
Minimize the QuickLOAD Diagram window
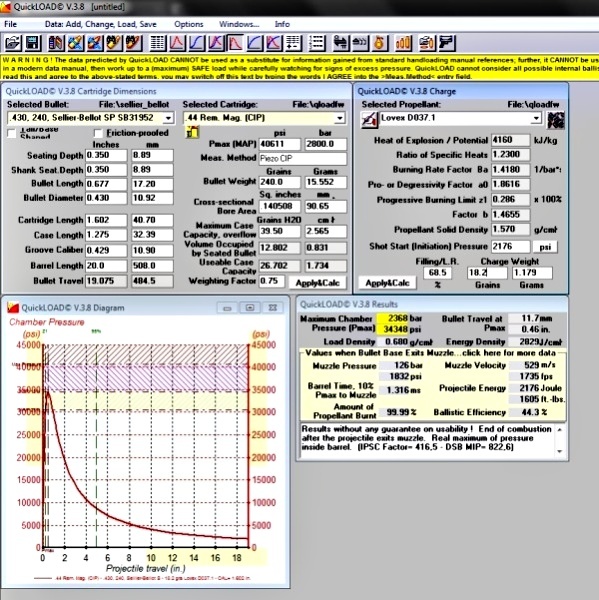coord(227,308)
